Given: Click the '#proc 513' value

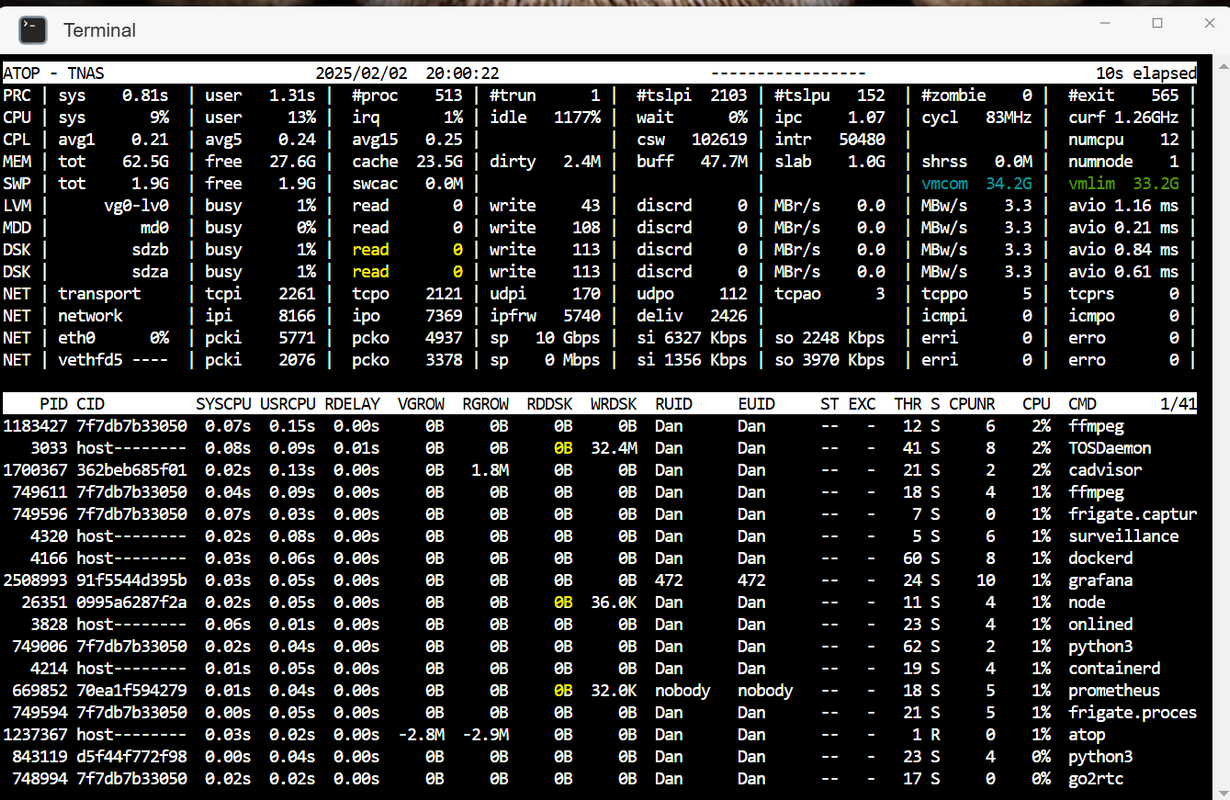Looking at the screenshot, I should pyautogui.click(x=407, y=95).
